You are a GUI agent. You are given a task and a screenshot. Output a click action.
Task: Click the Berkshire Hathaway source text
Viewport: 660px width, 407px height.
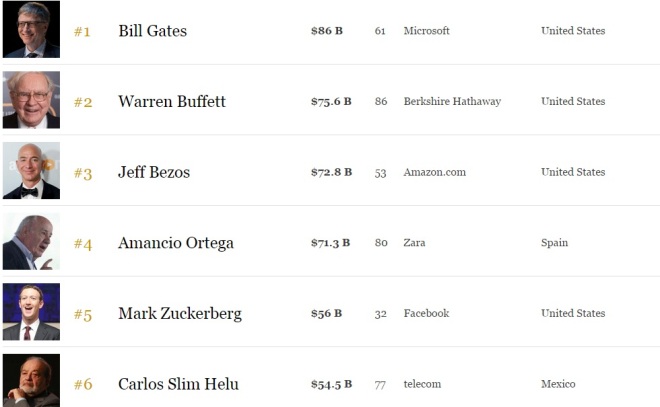point(452,101)
